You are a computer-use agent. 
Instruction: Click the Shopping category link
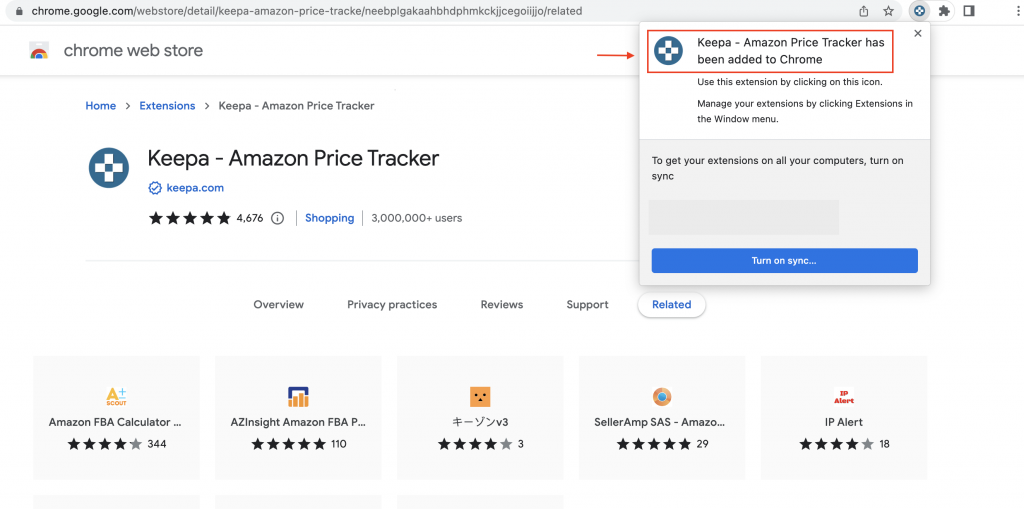[329, 218]
